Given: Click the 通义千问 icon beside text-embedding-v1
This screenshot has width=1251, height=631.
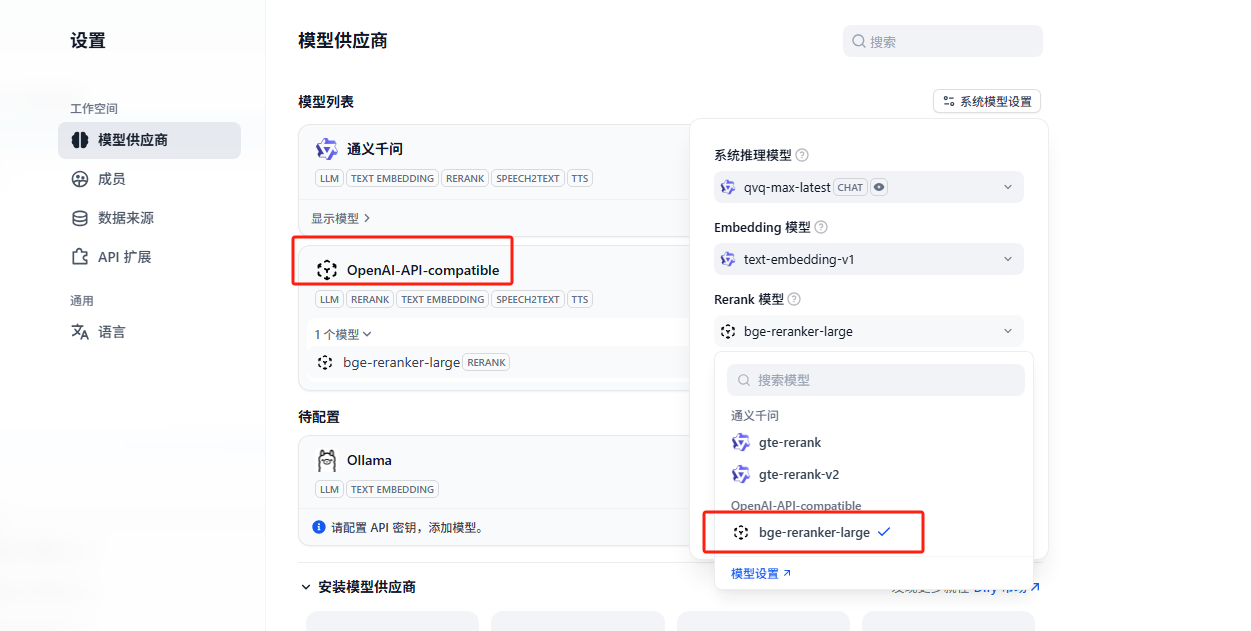Looking at the screenshot, I should [x=728, y=259].
